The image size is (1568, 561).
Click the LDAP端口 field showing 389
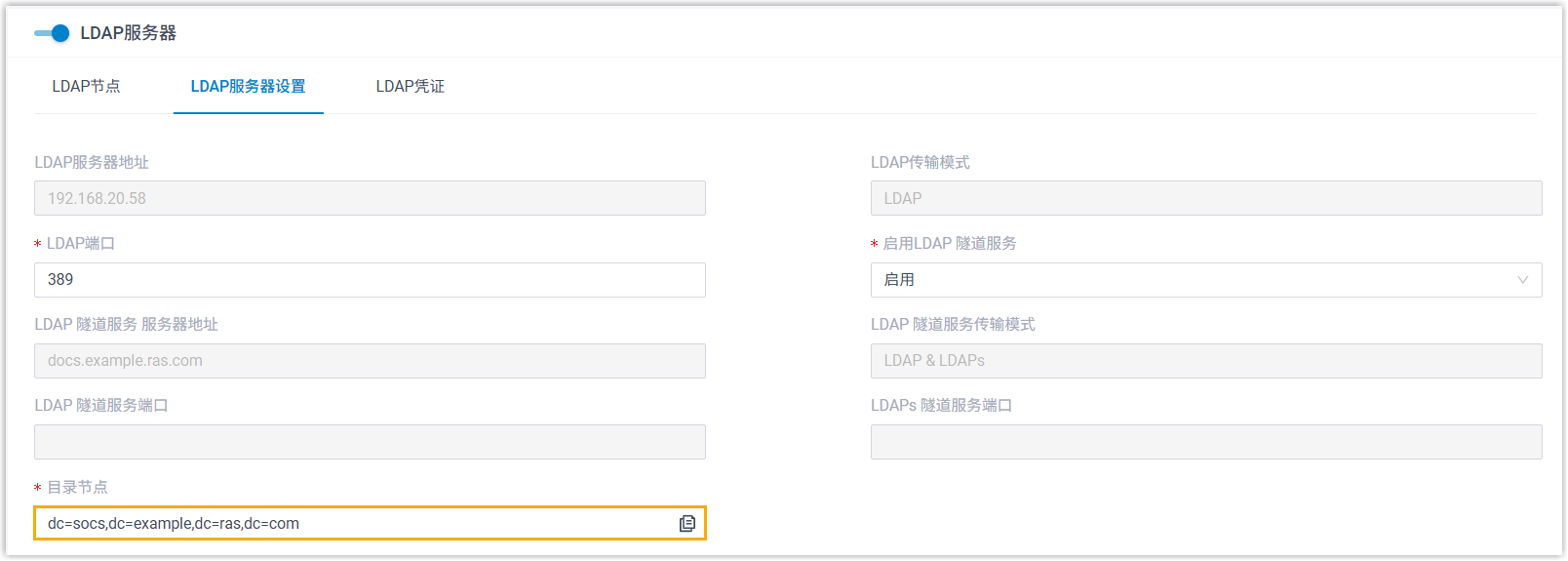370,280
